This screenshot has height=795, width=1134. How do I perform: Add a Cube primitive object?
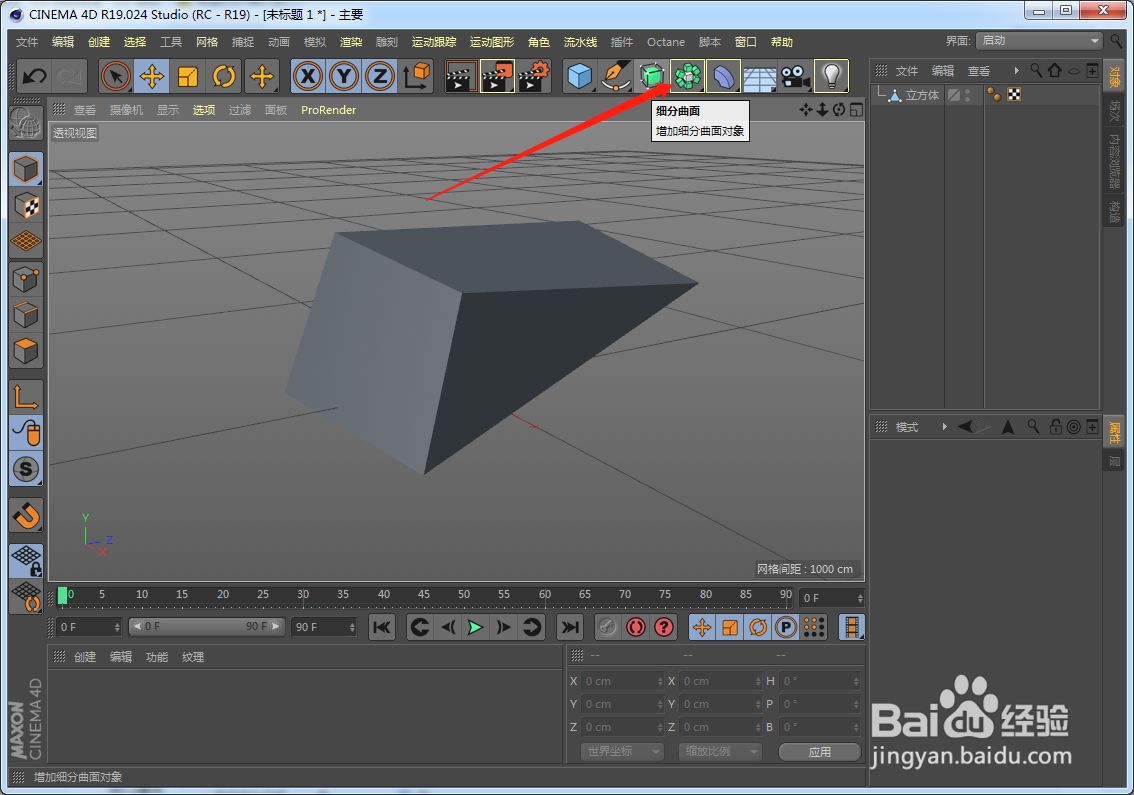click(579, 76)
